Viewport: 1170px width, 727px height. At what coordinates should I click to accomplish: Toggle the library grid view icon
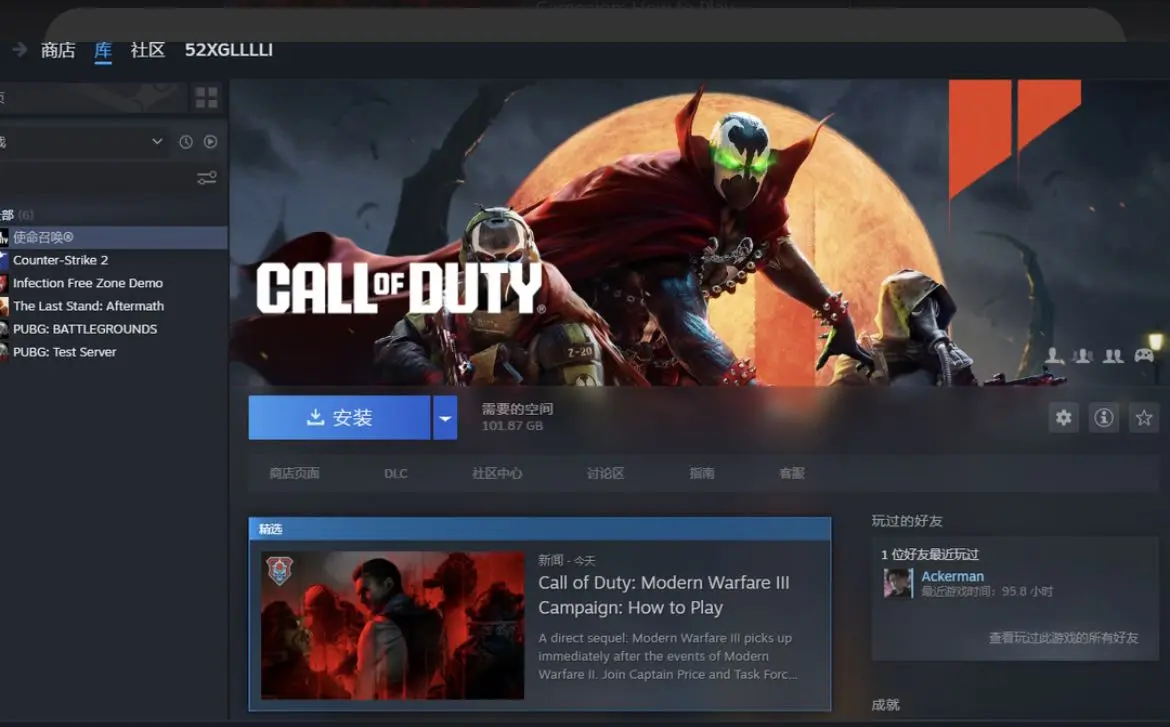point(207,97)
